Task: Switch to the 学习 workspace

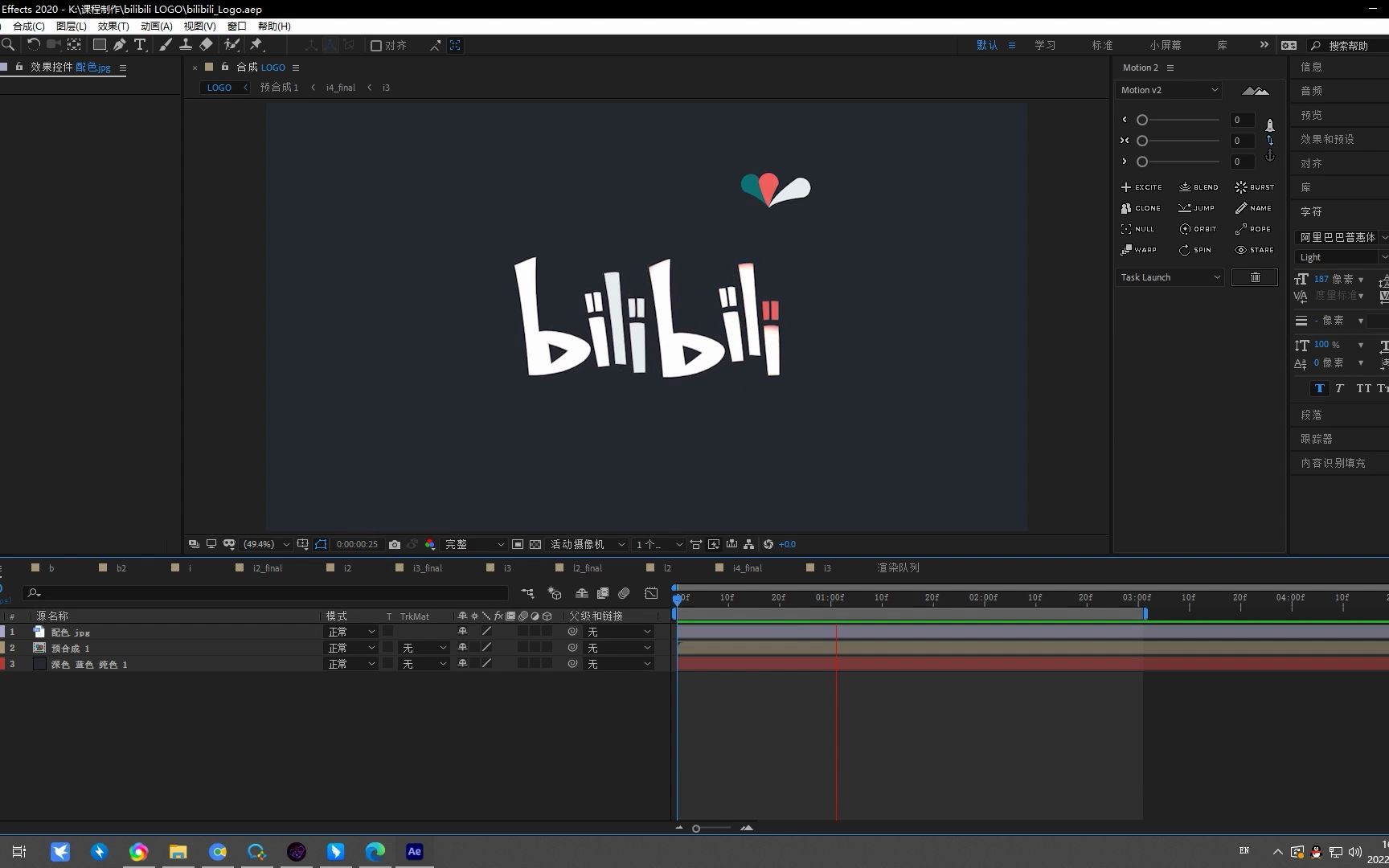Action: pyautogui.click(x=1045, y=45)
